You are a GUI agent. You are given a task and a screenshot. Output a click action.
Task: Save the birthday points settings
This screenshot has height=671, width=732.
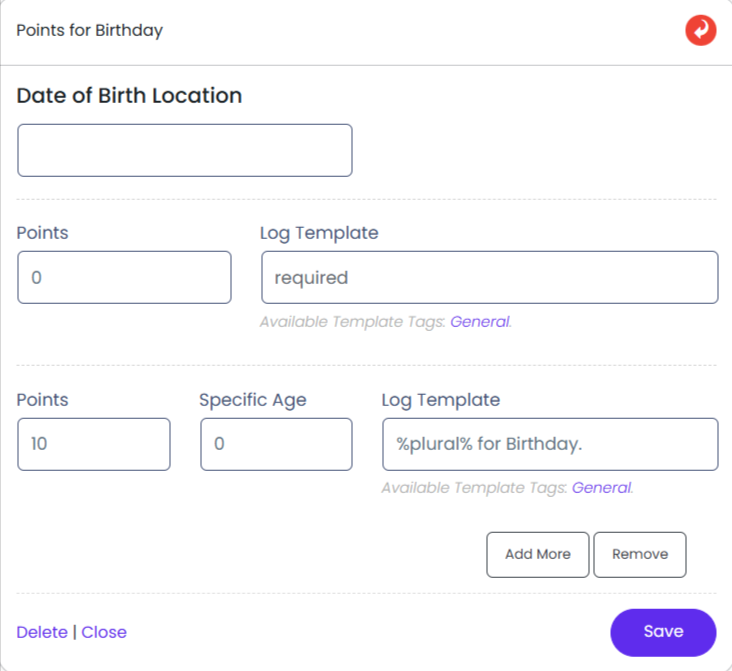click(663, 632)
